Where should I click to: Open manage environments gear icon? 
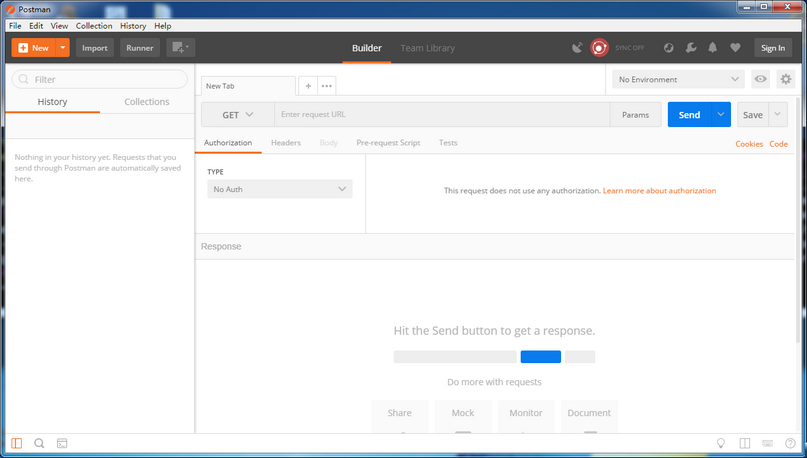click(x=785, y=79)
